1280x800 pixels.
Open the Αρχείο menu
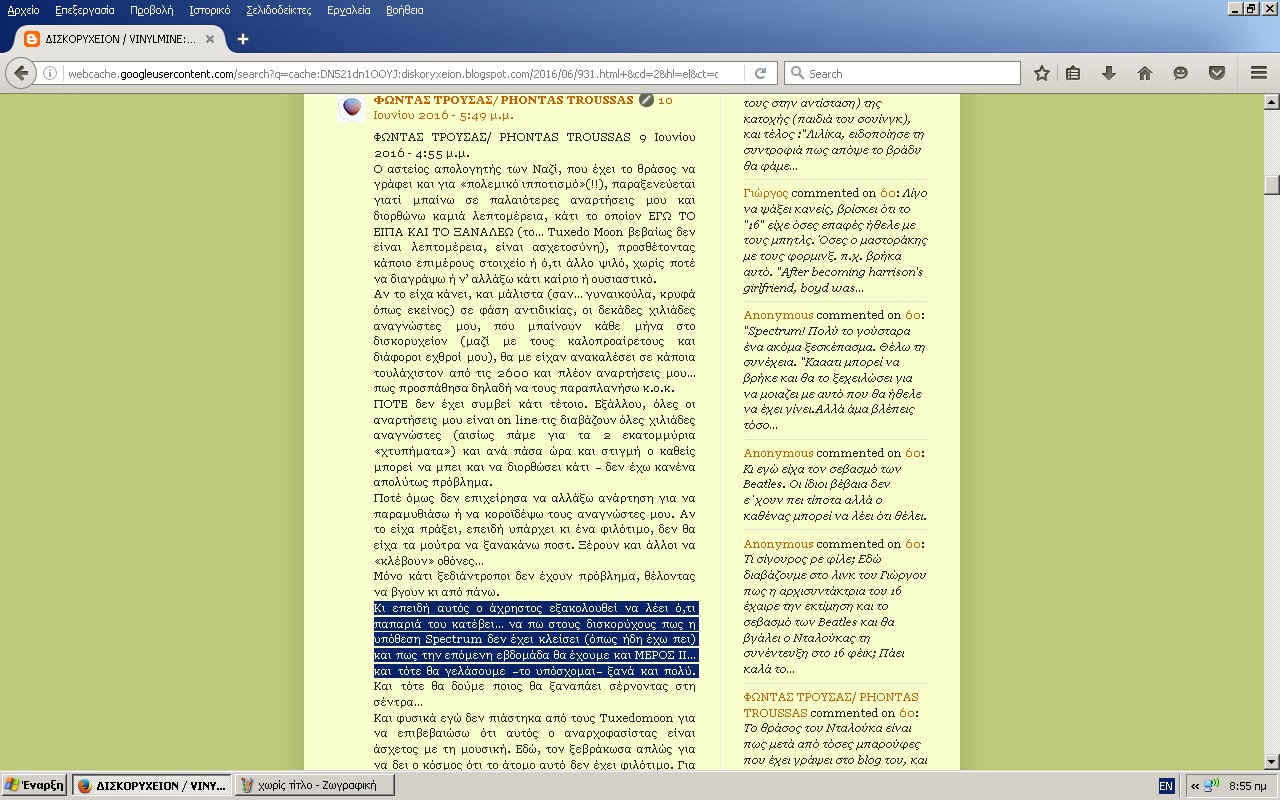[23, 10]
